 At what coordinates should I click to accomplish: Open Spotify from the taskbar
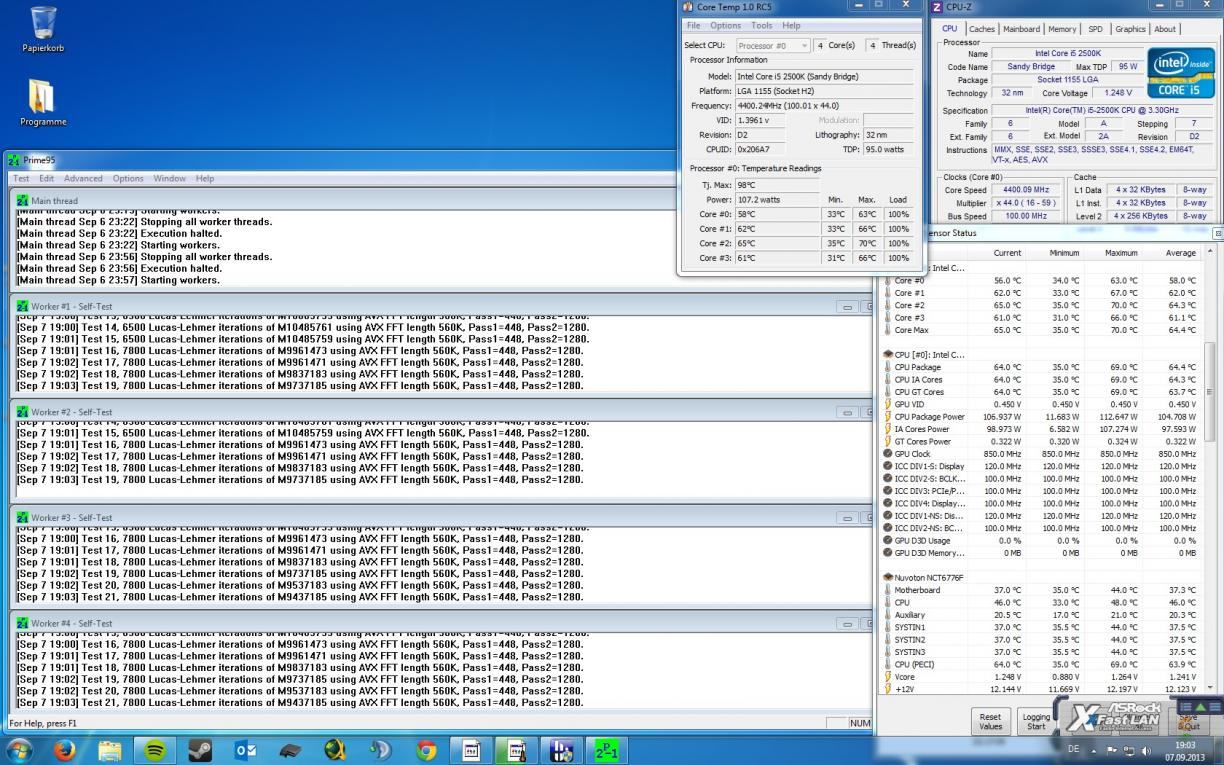[x=154, y=749]
